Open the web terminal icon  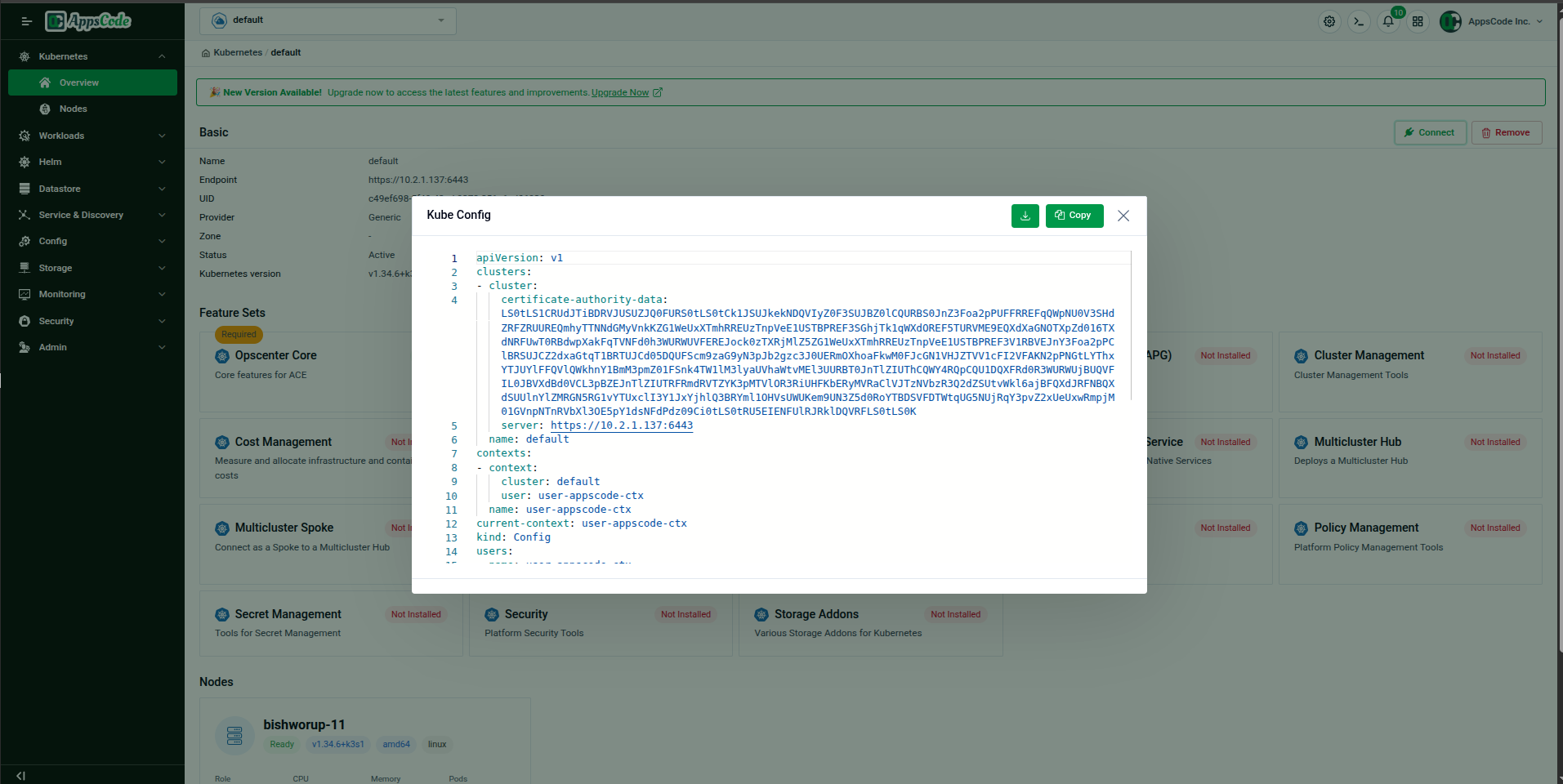(1359, 21)
